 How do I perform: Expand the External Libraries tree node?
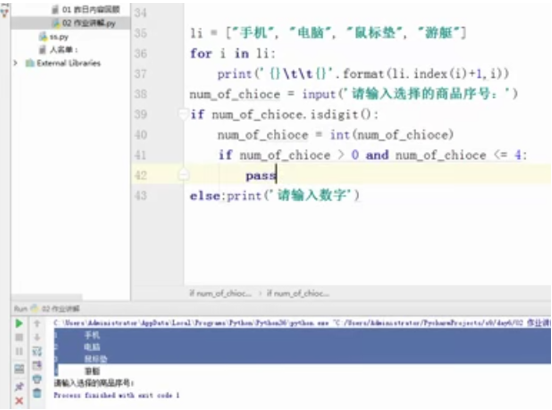tap(15, 63)
